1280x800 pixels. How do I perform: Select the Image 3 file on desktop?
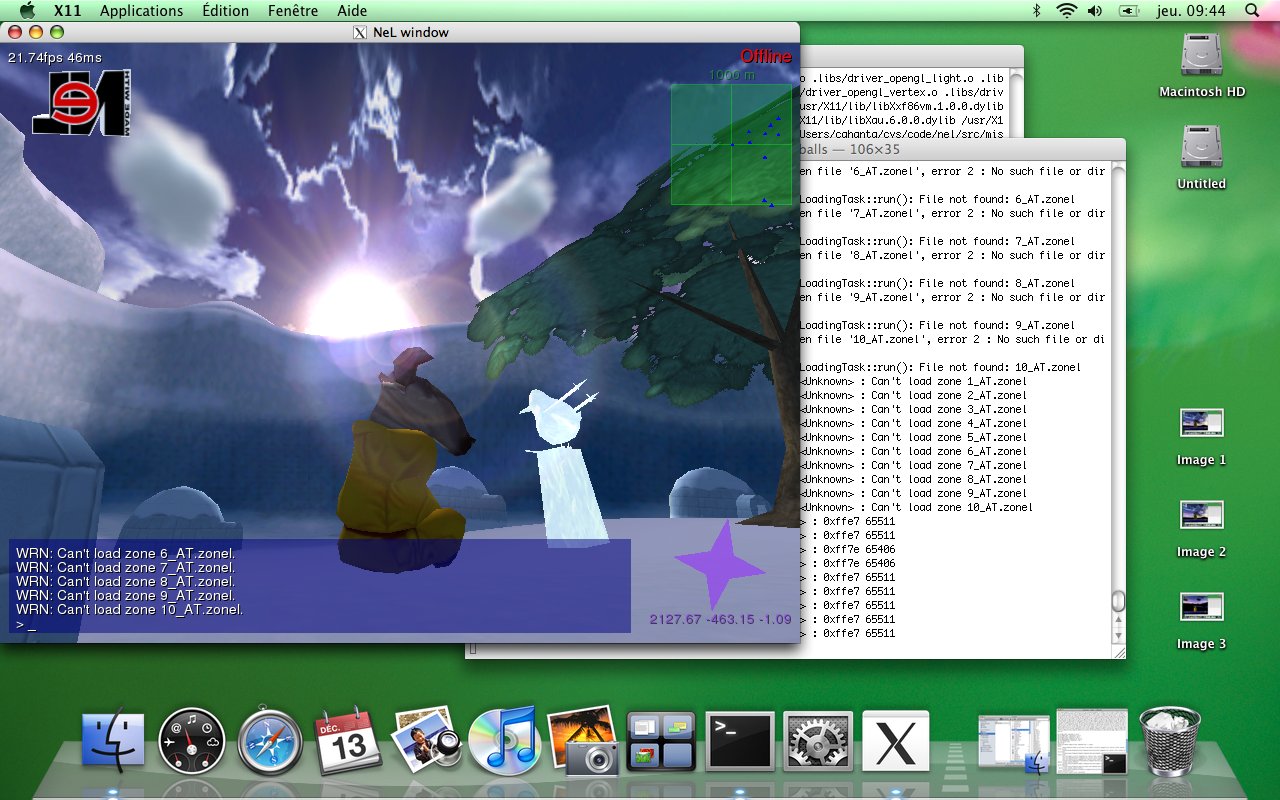(x=1201, y=608)
